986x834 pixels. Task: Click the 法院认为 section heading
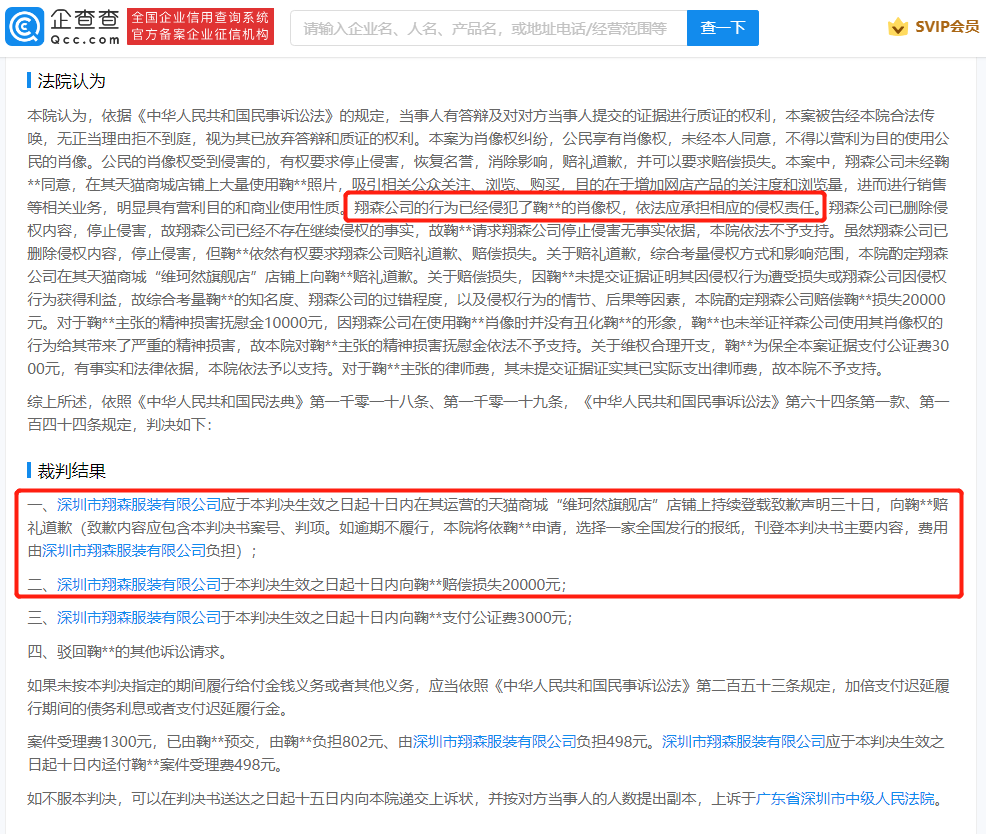[x=71, y=81]
